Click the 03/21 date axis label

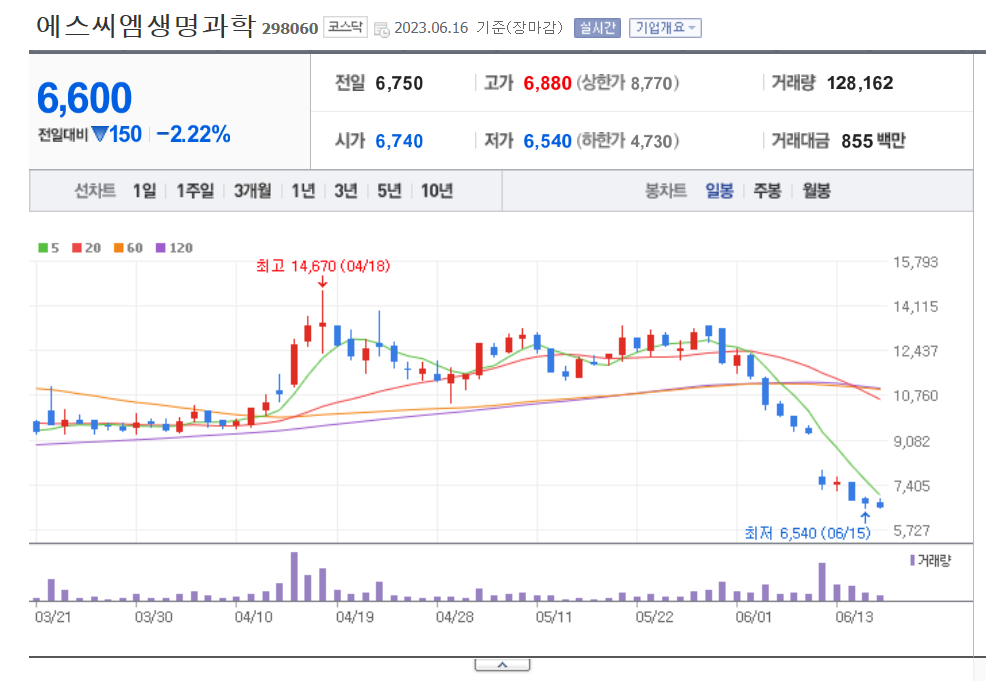[x=53, y=617]
